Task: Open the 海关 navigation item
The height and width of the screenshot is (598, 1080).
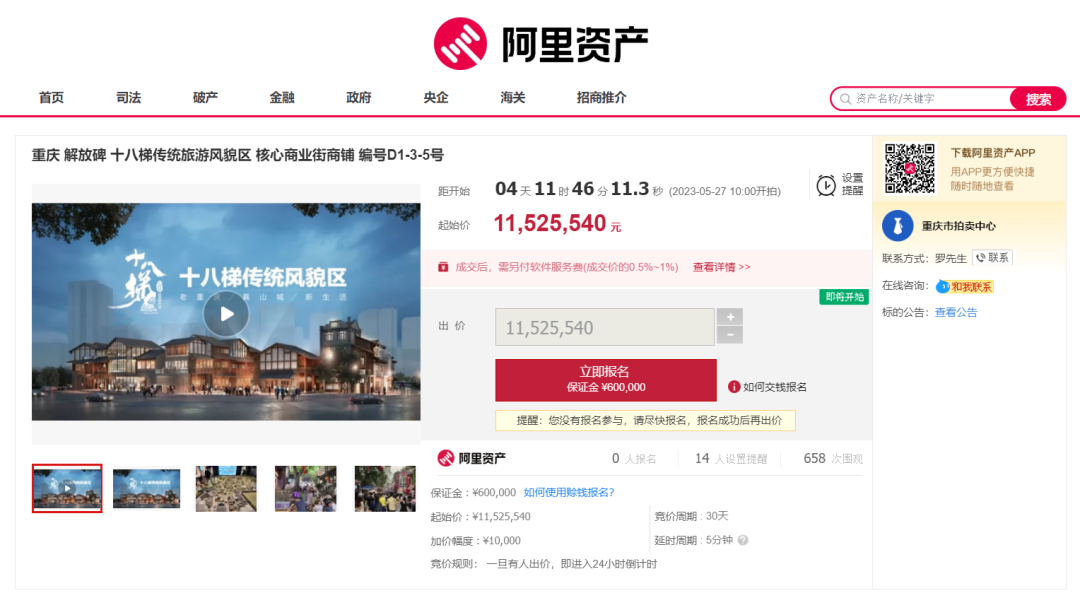Action: click(512, 98)
